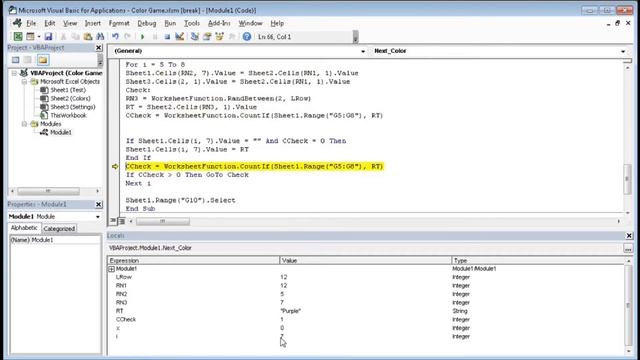Select Module1 in the Modules folder
This screenshot has width=640, height=360.
(61, 132)
